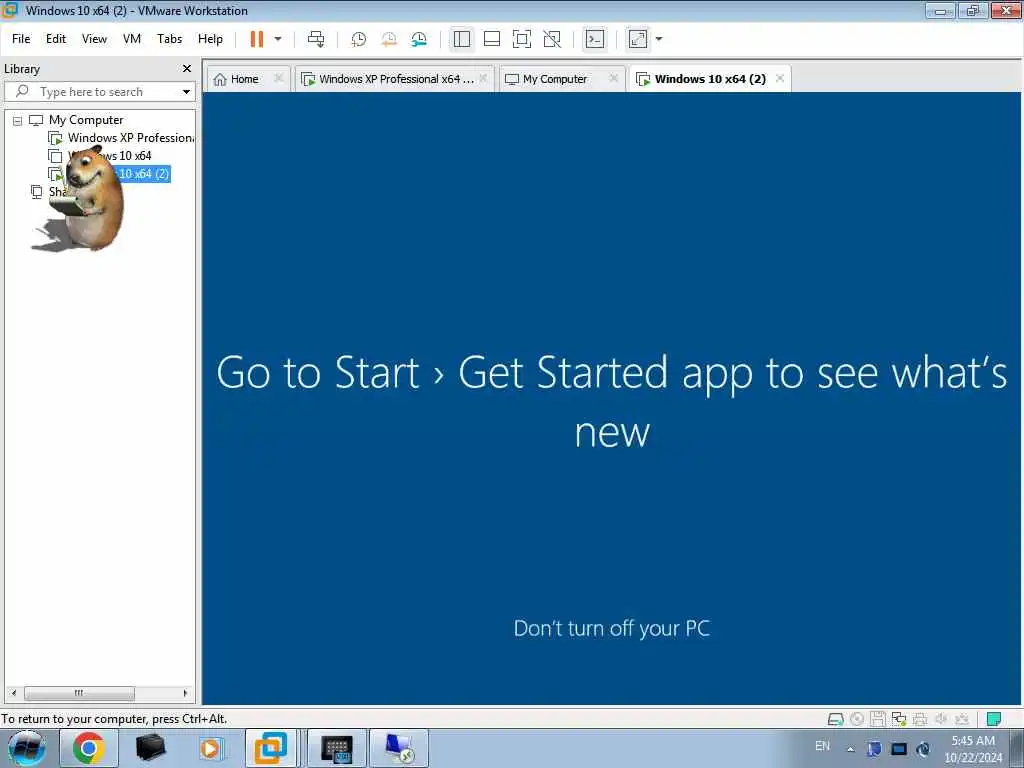Close the Windows XP Professional x64 tab
1024x768 pixels.
pyautogui.click(x=483, y=78)
